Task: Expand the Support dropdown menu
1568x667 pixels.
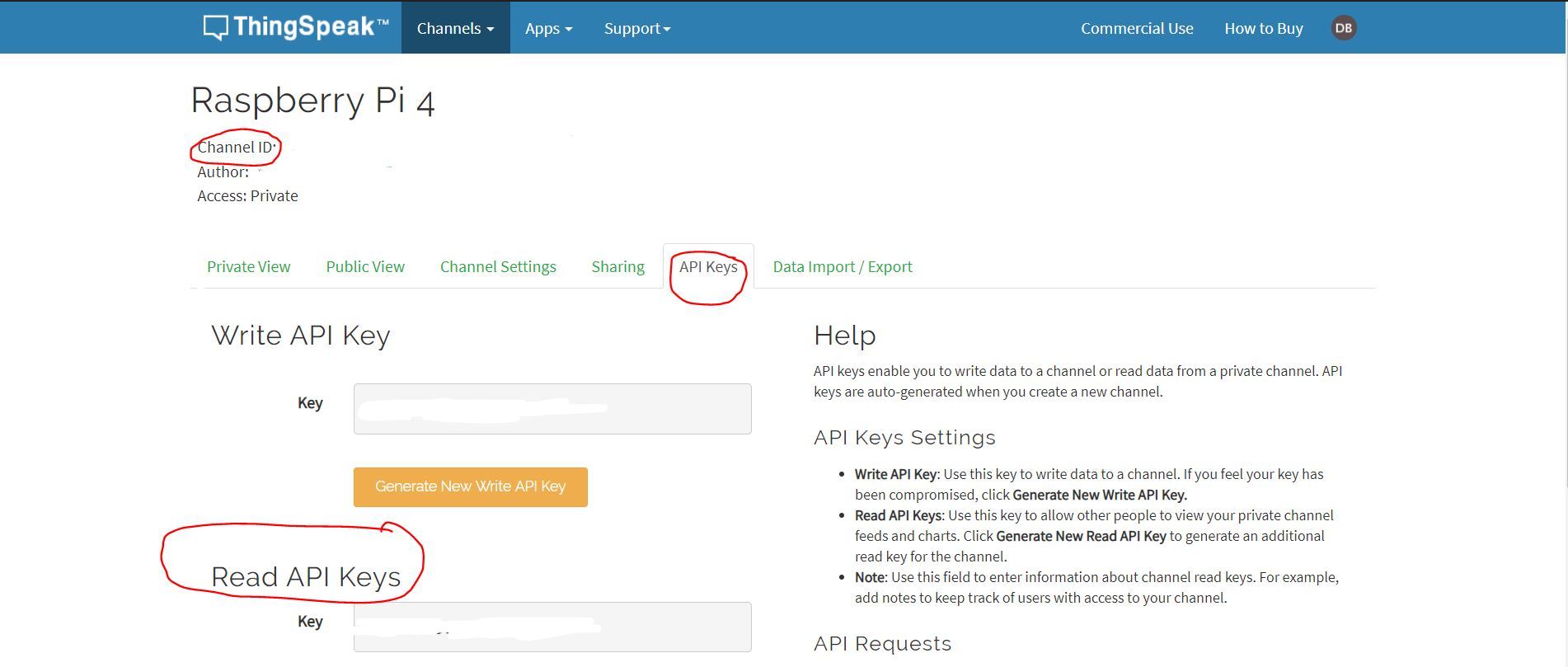Action: point(637,28)
